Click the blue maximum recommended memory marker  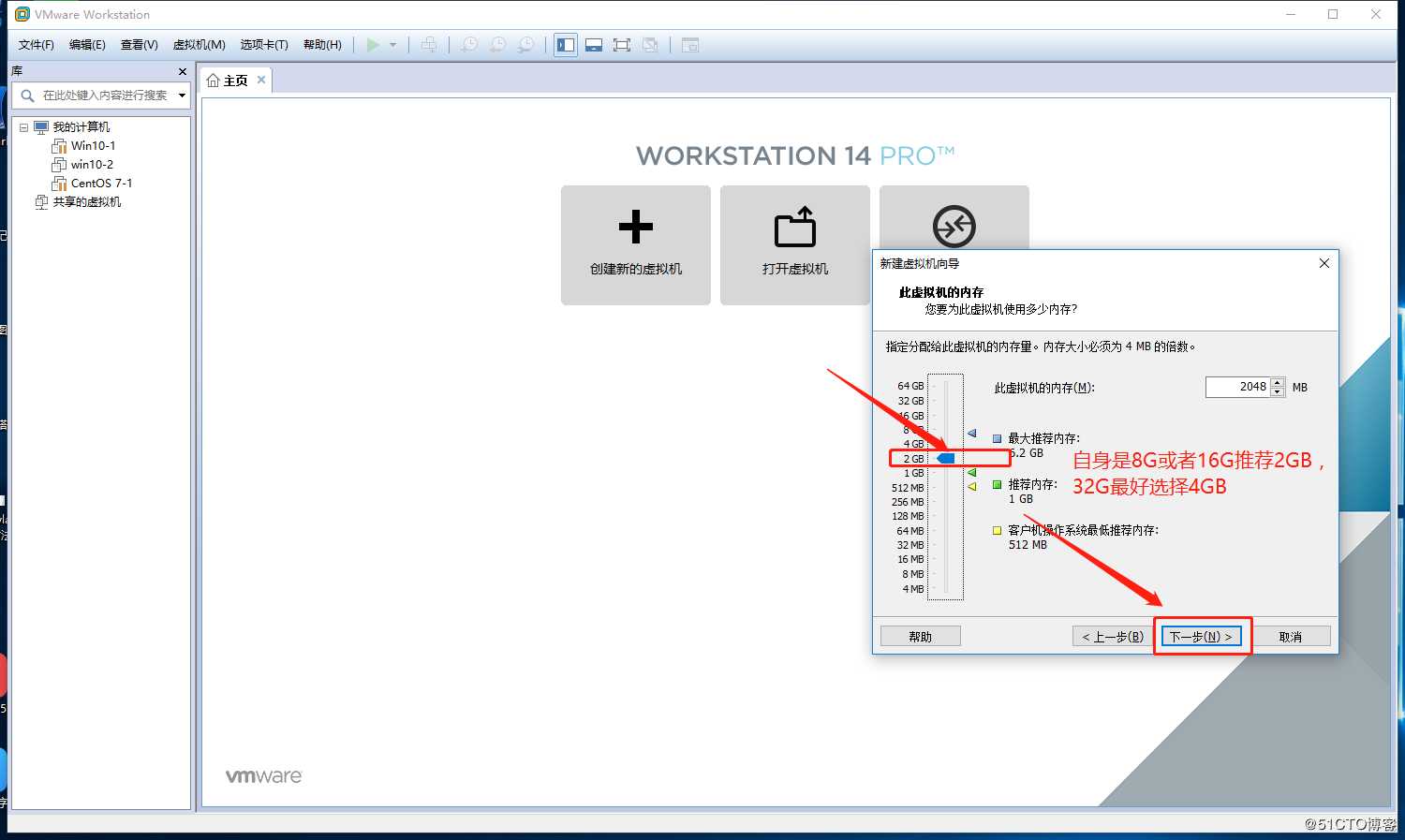tap(972, 434)
